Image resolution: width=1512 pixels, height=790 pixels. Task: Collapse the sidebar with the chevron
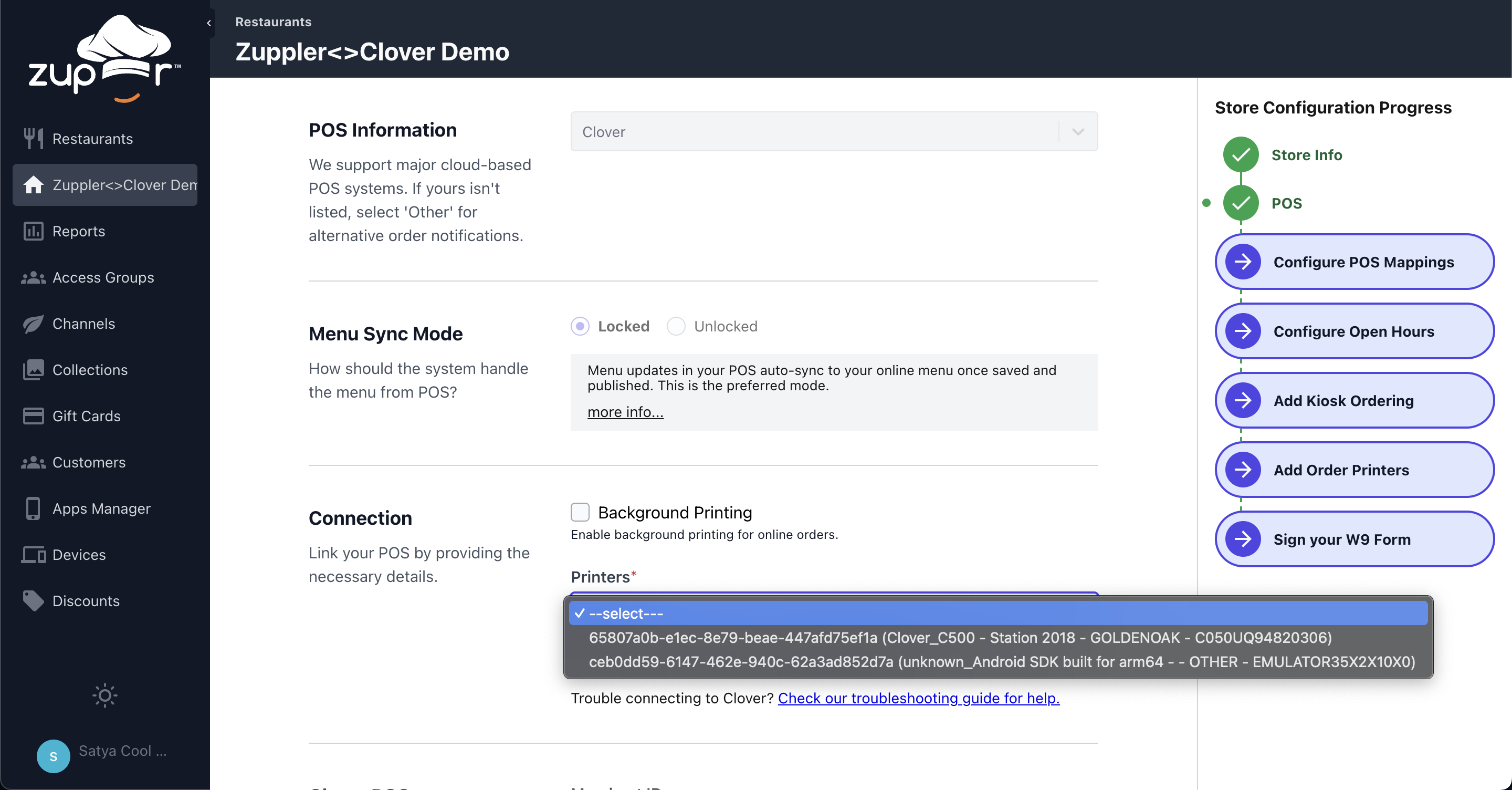[x=208, y=23]
